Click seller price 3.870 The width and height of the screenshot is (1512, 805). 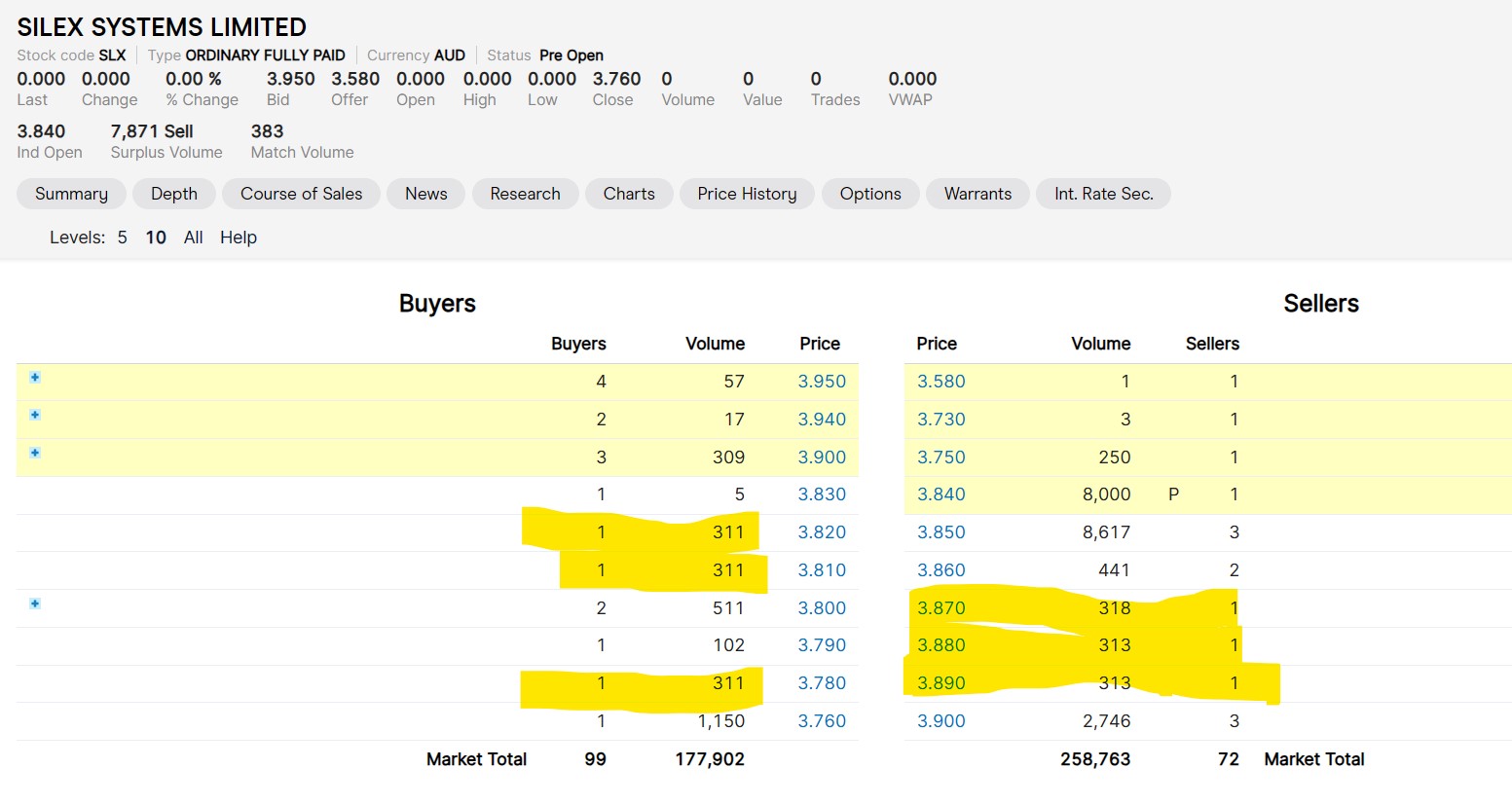pyautogui.click(x=941, y=608)
